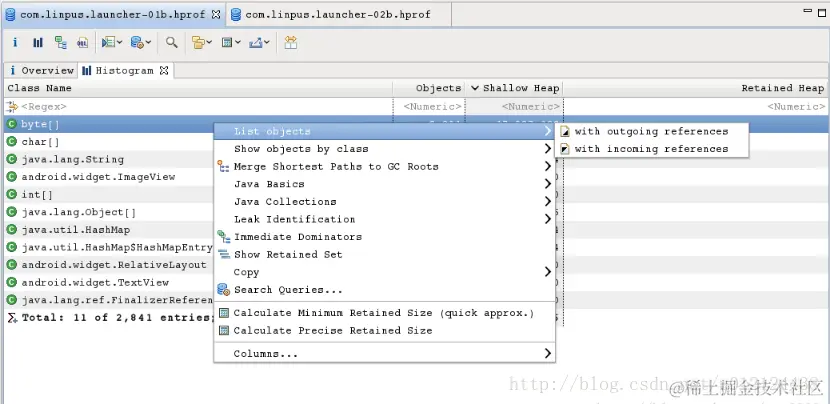Sort by the Objects column header
Image resolution: width=830 pixels, height=404 pixels.
429,88
